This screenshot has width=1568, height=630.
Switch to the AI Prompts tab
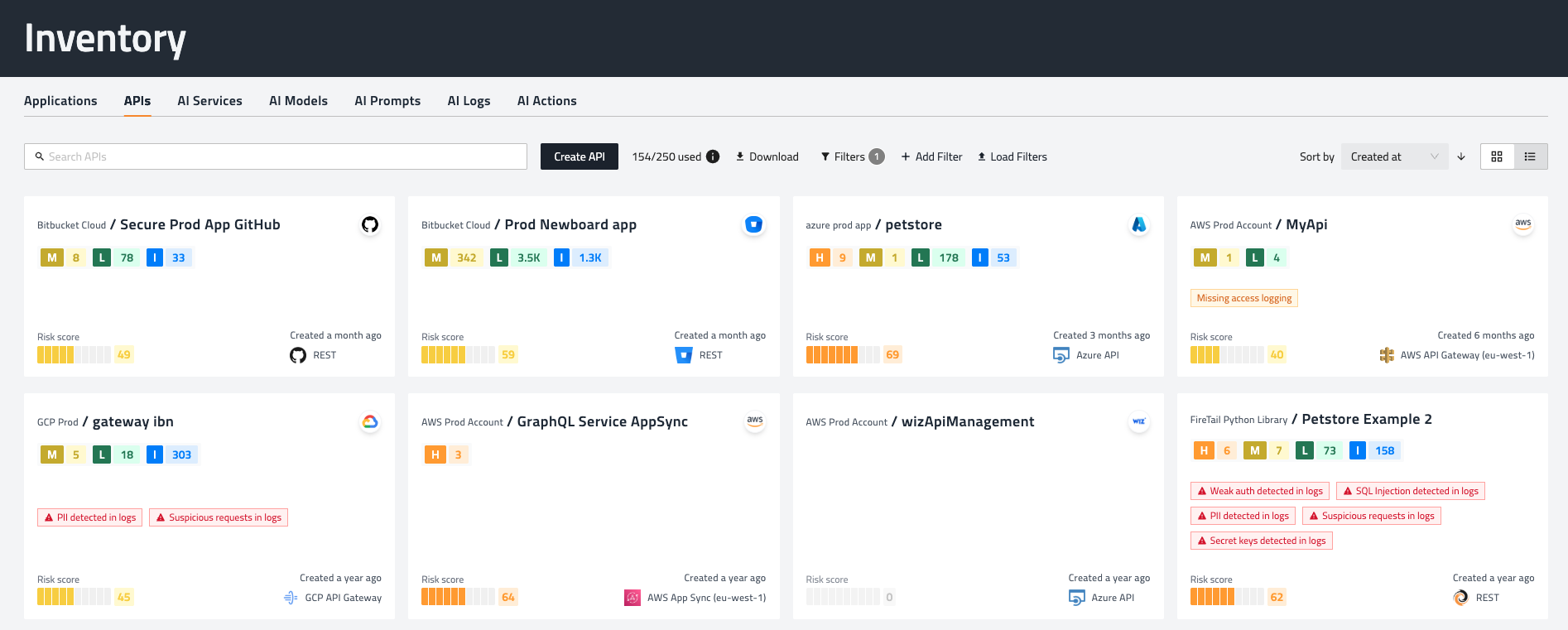(387, 101)
